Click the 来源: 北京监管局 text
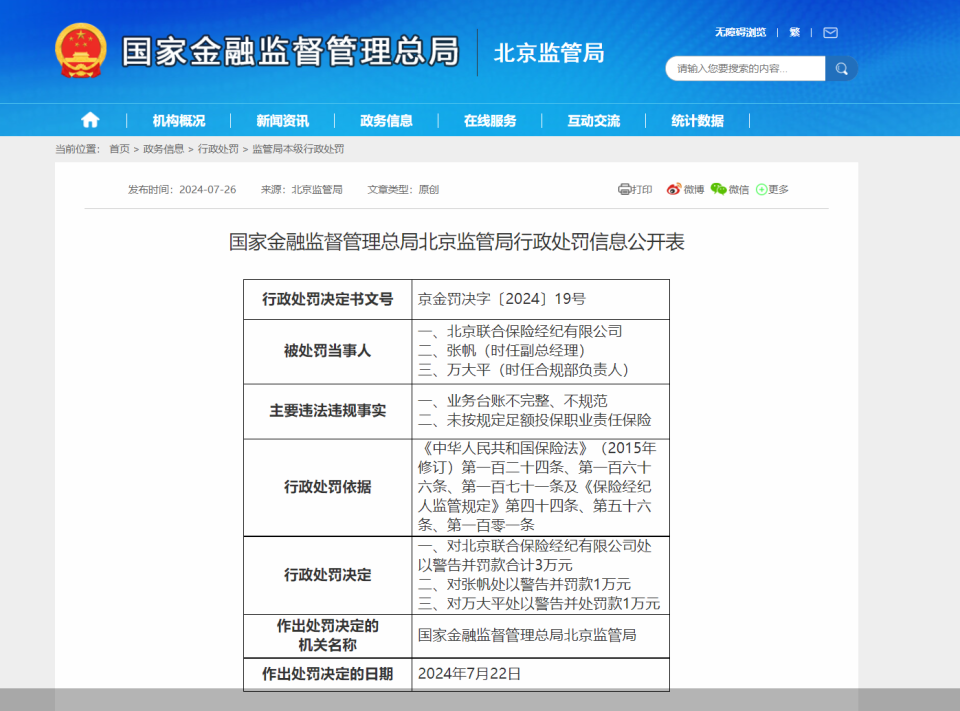 (301, 190)
